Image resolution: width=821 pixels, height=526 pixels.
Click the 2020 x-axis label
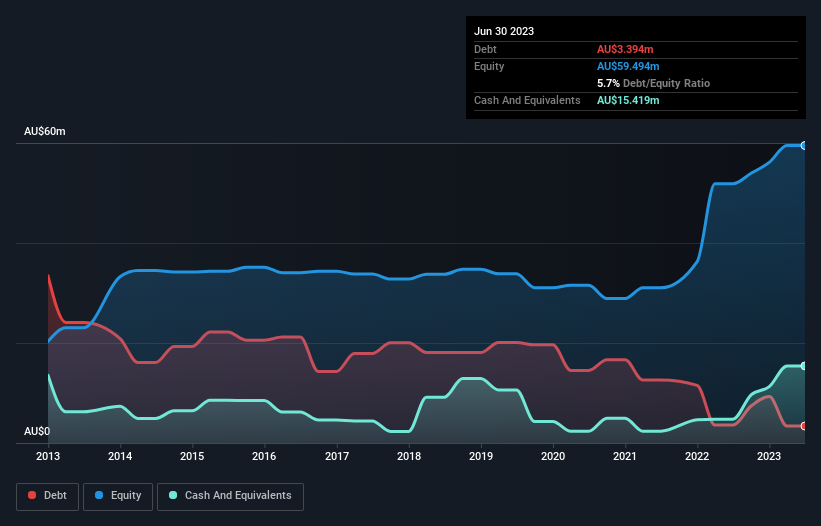(553, 456)
